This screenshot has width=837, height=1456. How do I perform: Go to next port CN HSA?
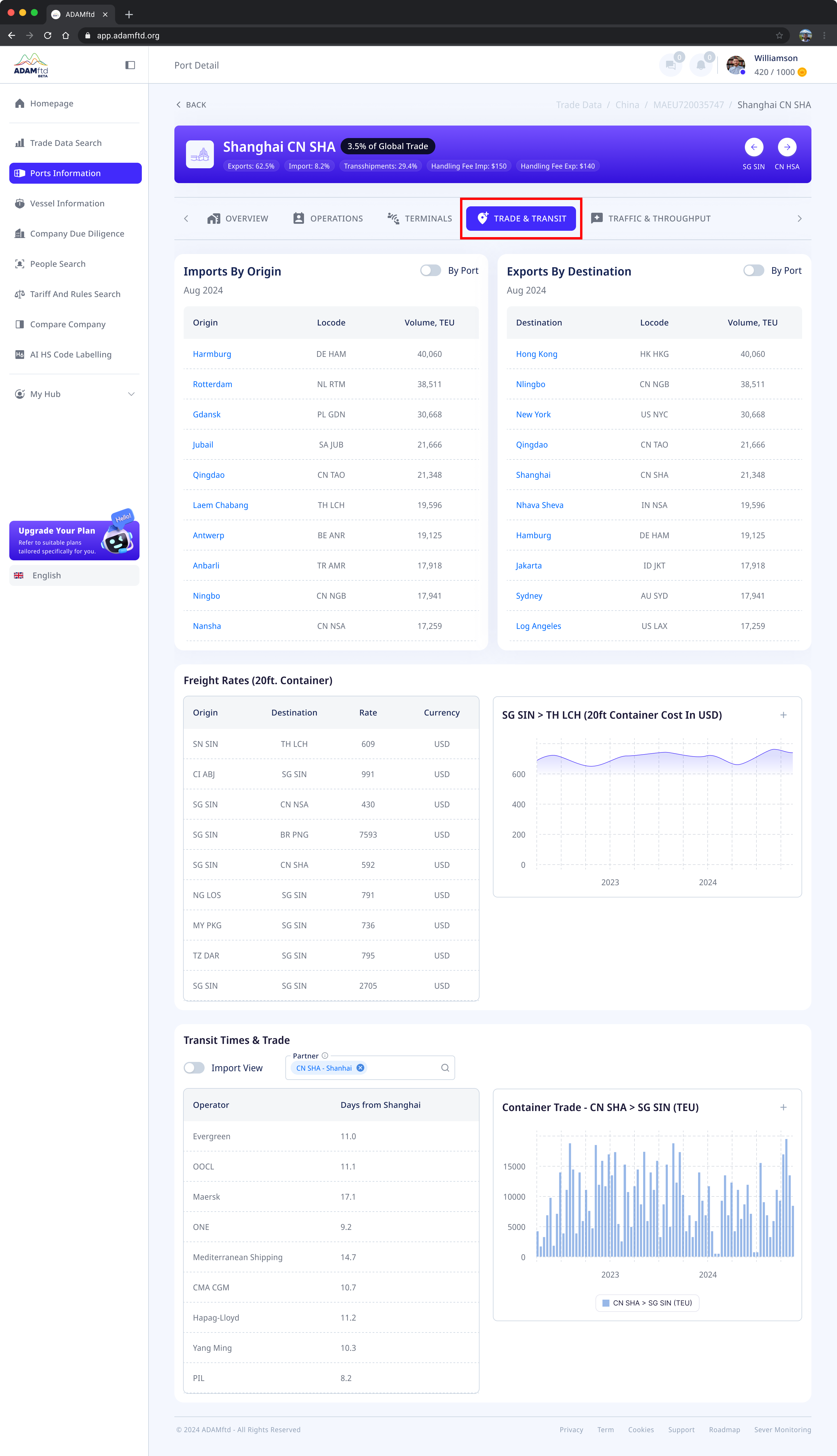(787, 147)
